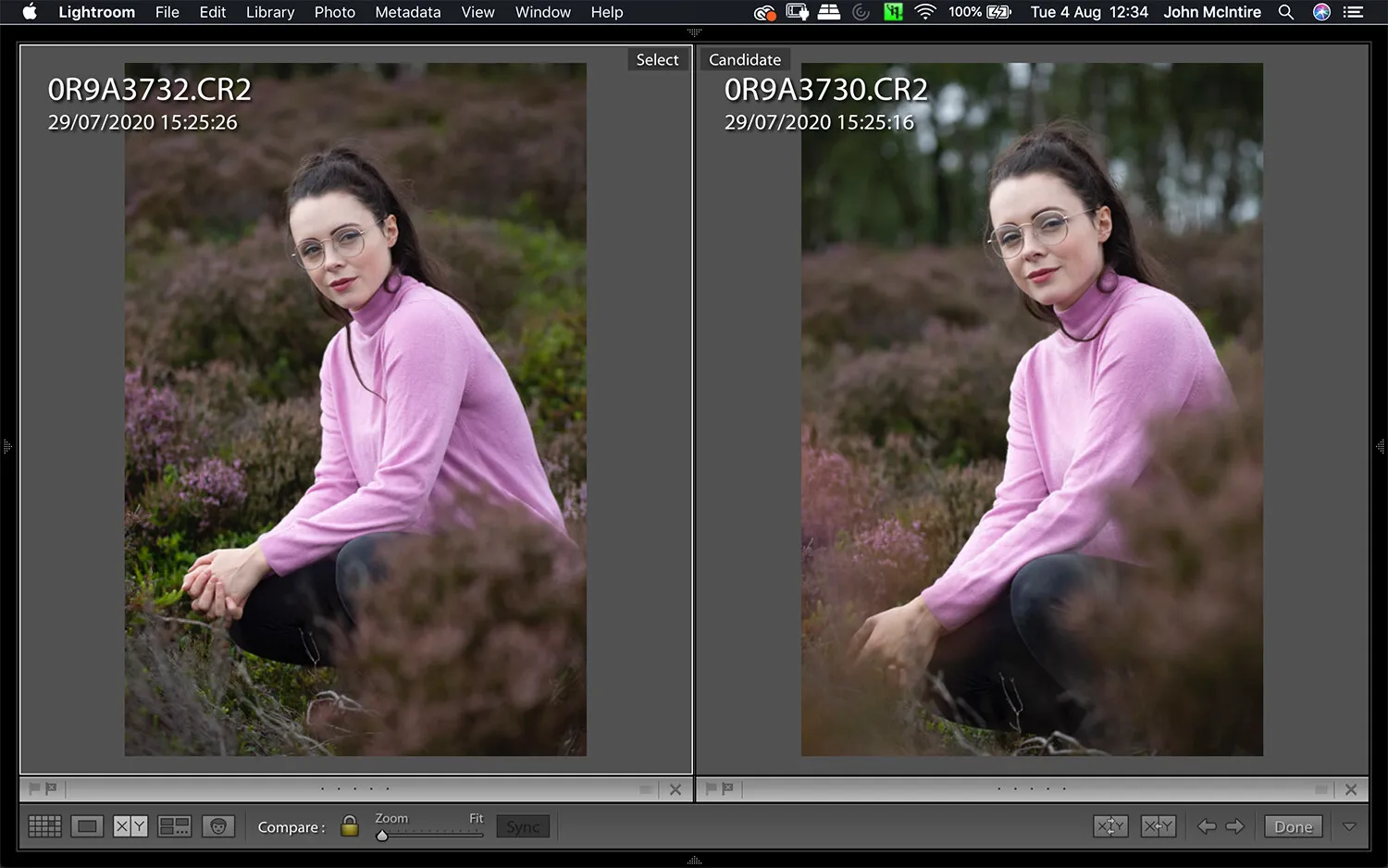Select the Grid view icon
The height and width of the screenshot is (868, 1388).
click(x=44, y=825)
